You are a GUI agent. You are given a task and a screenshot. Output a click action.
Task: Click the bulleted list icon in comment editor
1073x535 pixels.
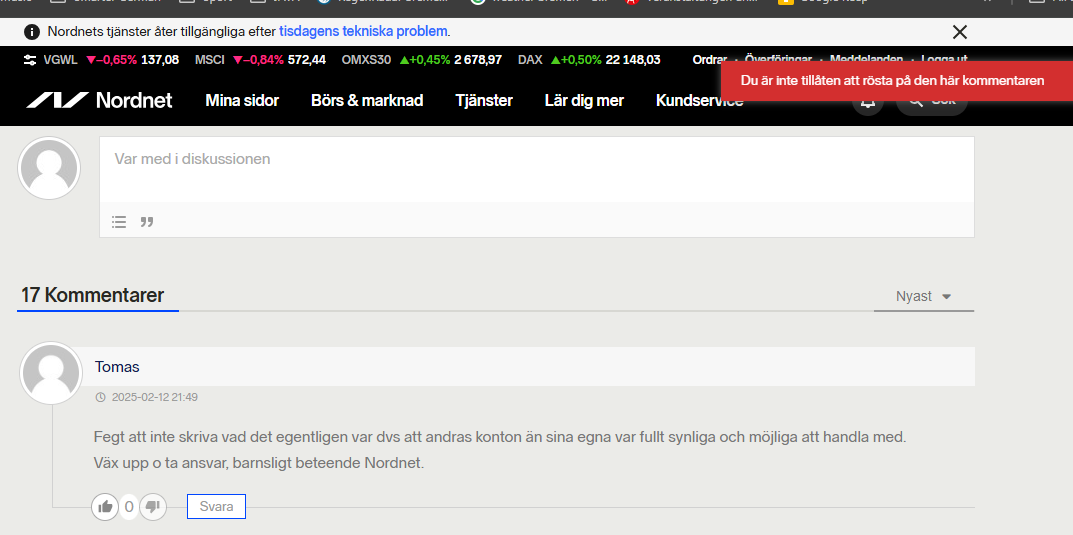coord(119,222)
